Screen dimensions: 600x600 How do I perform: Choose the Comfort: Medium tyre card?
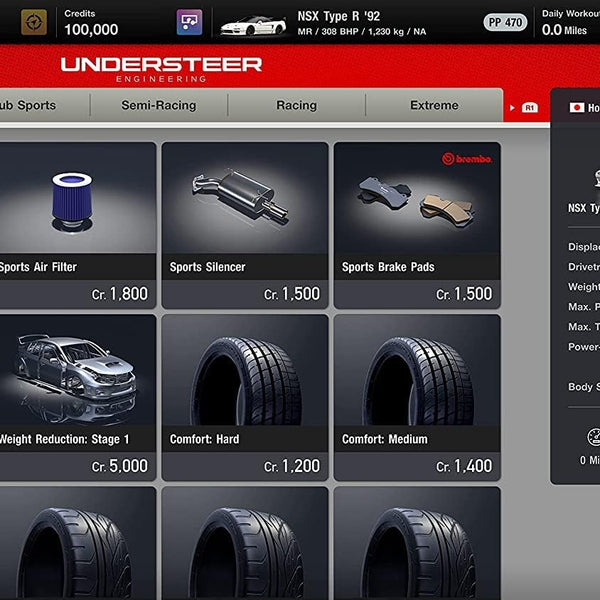coord(417,398)
